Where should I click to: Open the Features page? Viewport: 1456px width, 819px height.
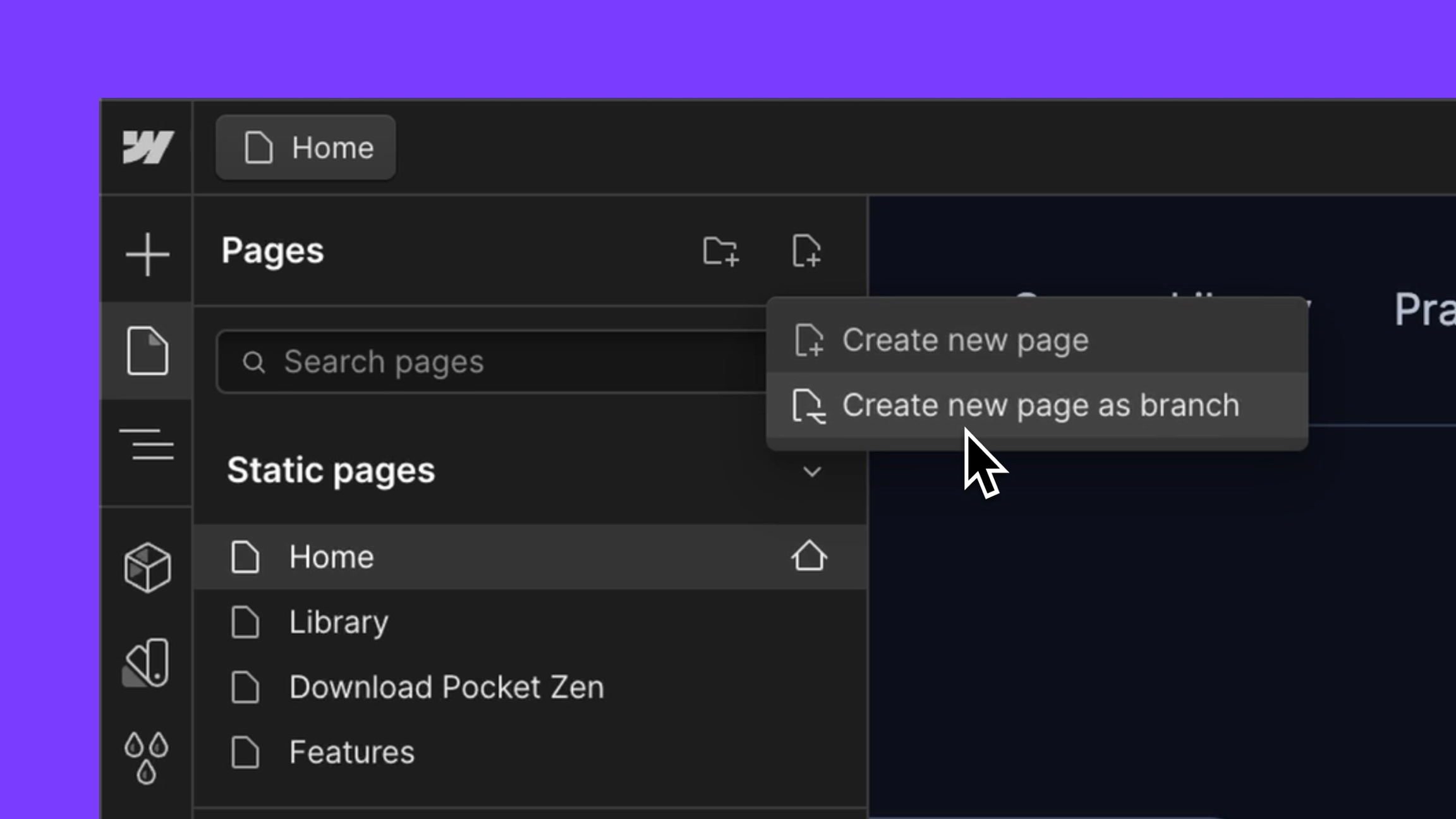352,753
